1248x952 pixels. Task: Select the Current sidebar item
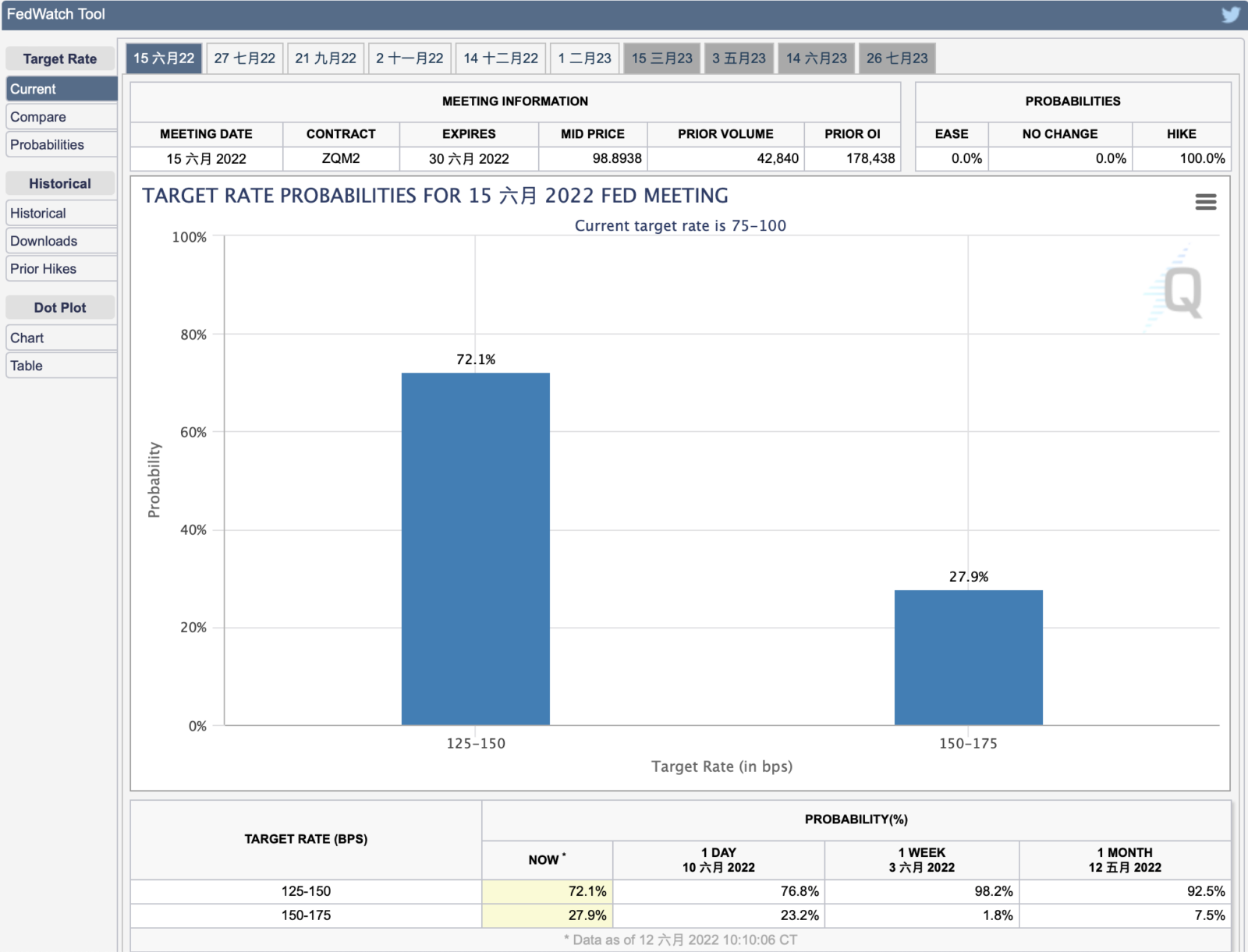[33, 89]
